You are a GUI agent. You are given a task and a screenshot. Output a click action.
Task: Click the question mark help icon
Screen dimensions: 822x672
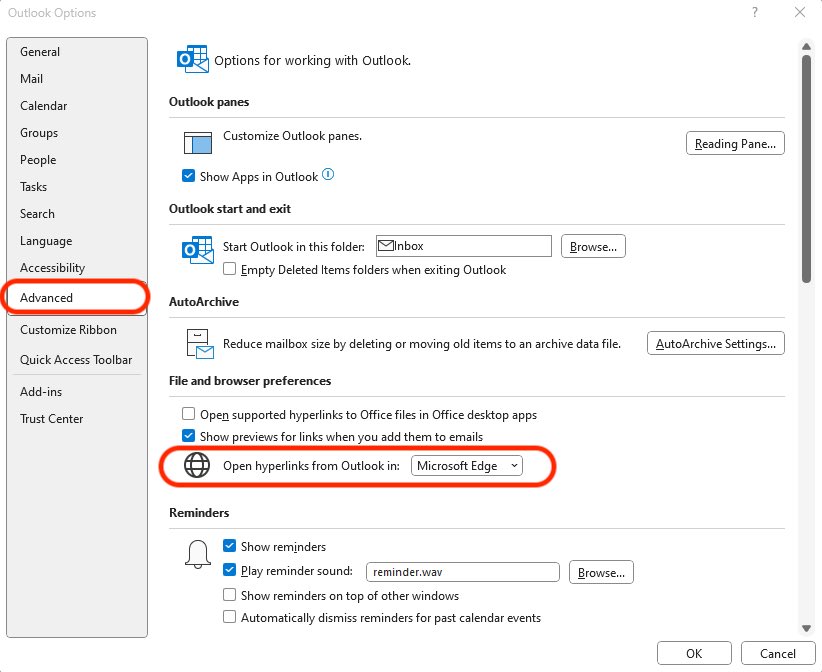pos(754,12)
